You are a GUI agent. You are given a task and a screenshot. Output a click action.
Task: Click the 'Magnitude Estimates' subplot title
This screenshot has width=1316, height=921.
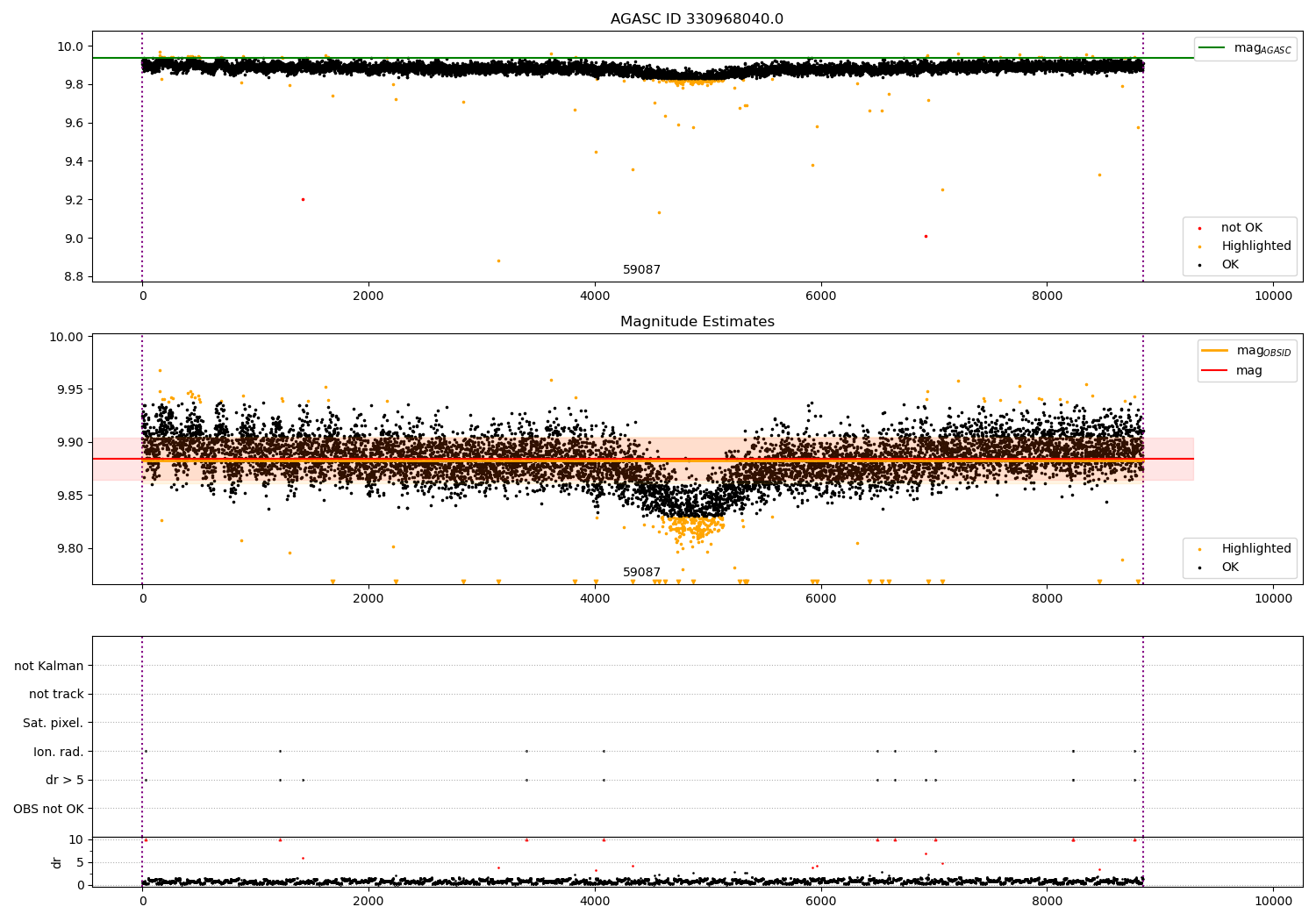coord(697,322)
